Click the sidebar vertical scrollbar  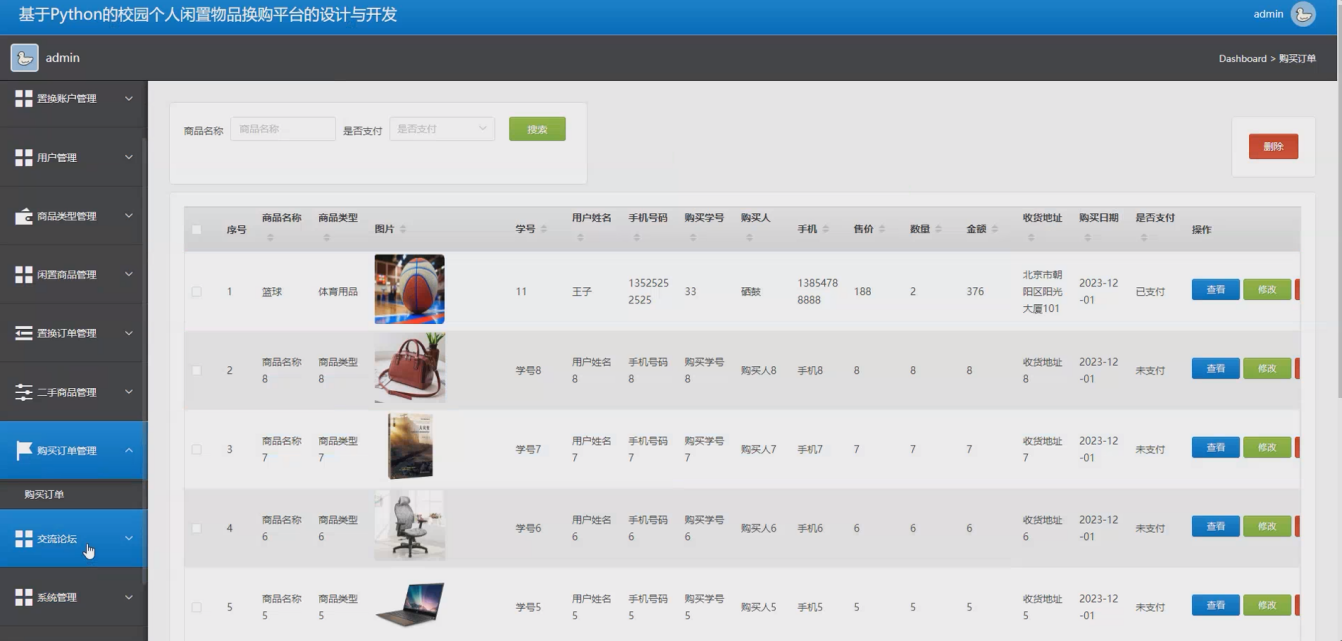[x=145, y=360]
